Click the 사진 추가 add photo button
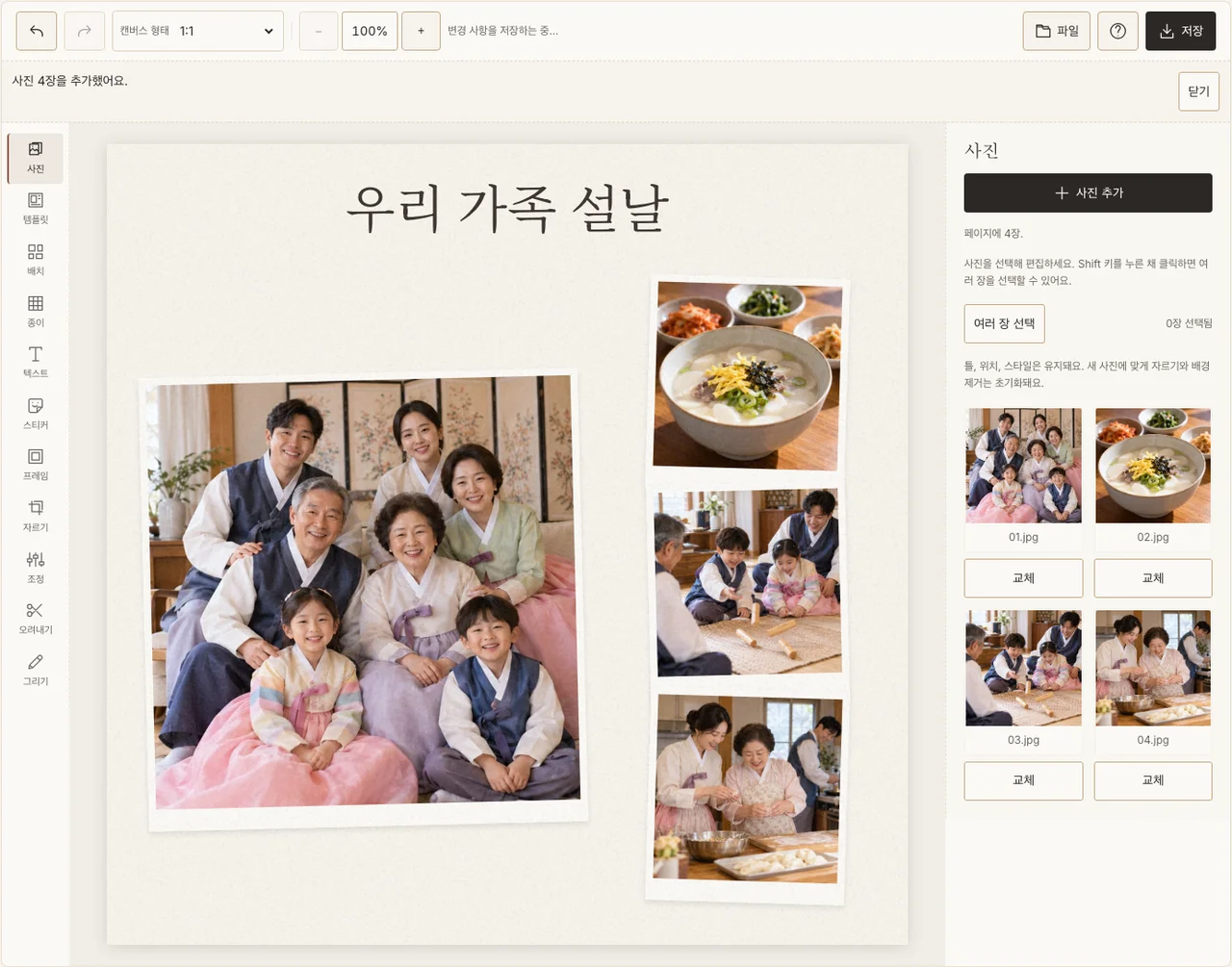Image resolution: width=1232 pixels, height=967 pixels. (x=1089, y=192)
